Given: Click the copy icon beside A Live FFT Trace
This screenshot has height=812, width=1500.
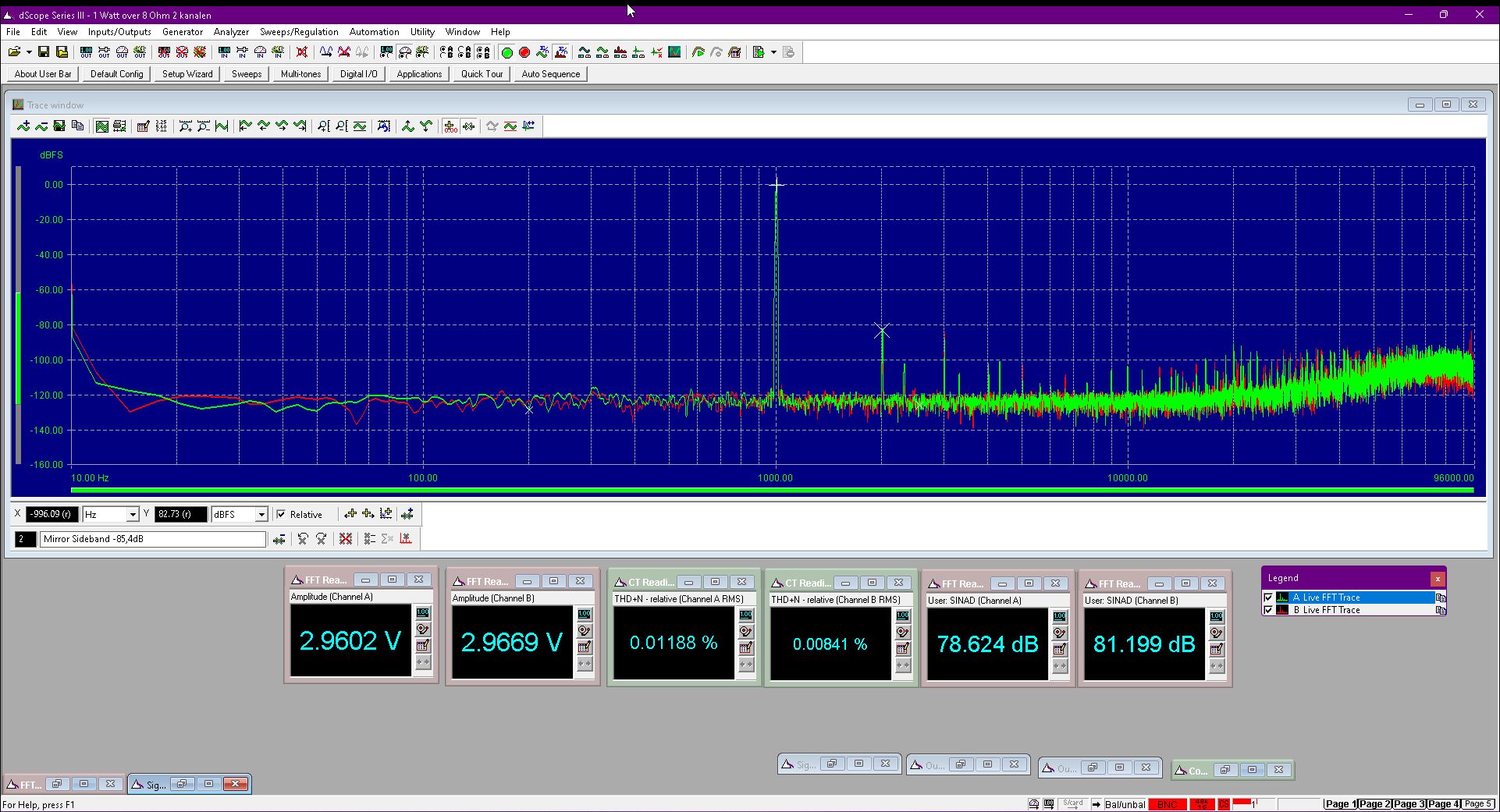Looking at the screenshot, I should click(1441, 597).
